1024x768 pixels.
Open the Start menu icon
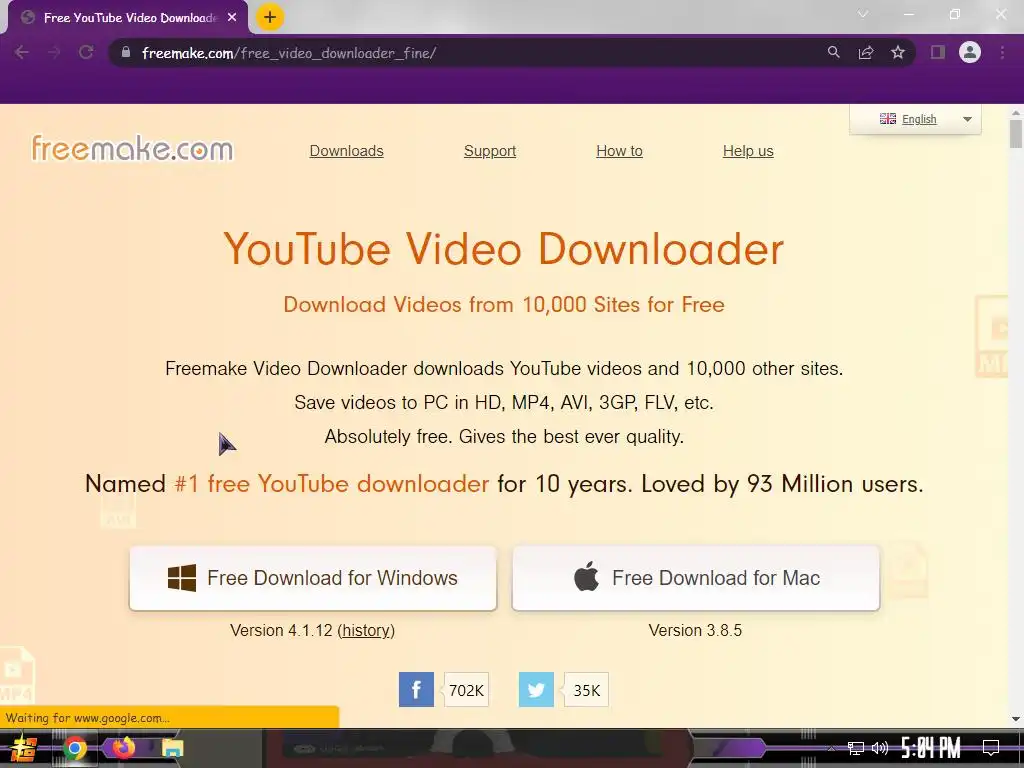(x=24, y=748)
